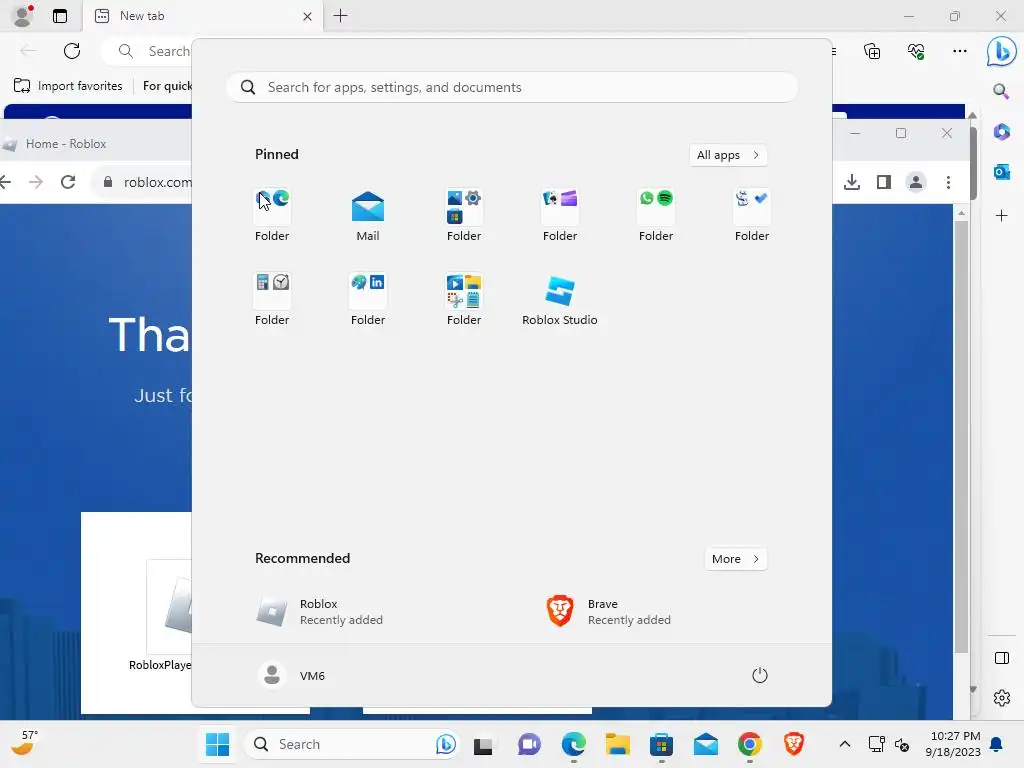This screenshot has width=1024, height=768.
Task: Add a new tab in Edge
Action: 340,16
